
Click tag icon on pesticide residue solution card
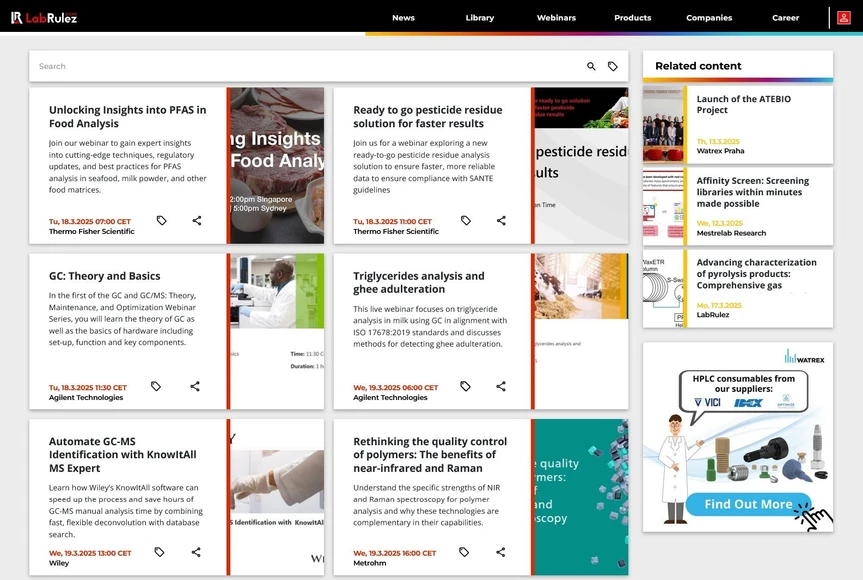[466, 221]
